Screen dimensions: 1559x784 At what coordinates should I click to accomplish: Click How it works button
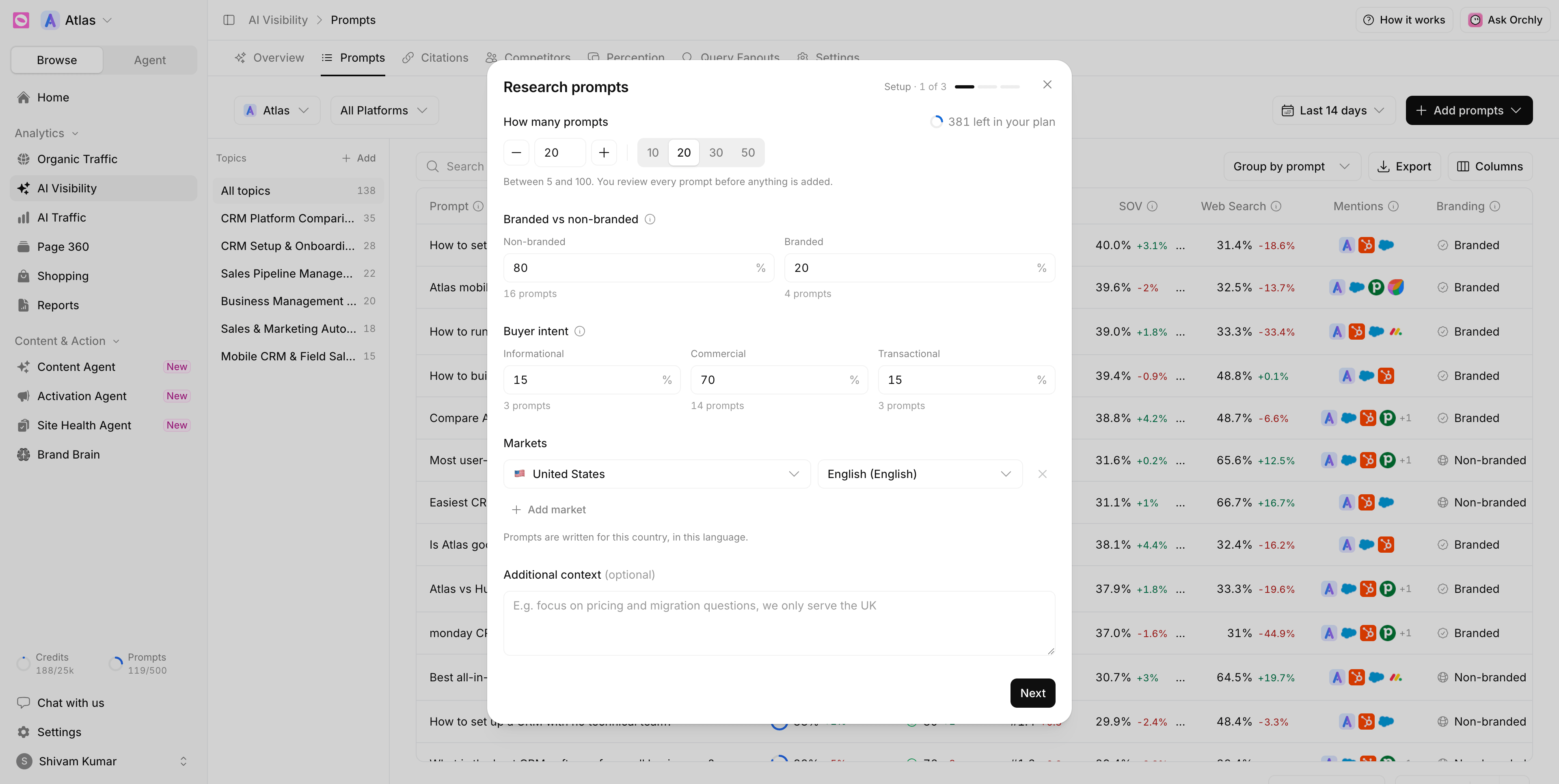1404,20
